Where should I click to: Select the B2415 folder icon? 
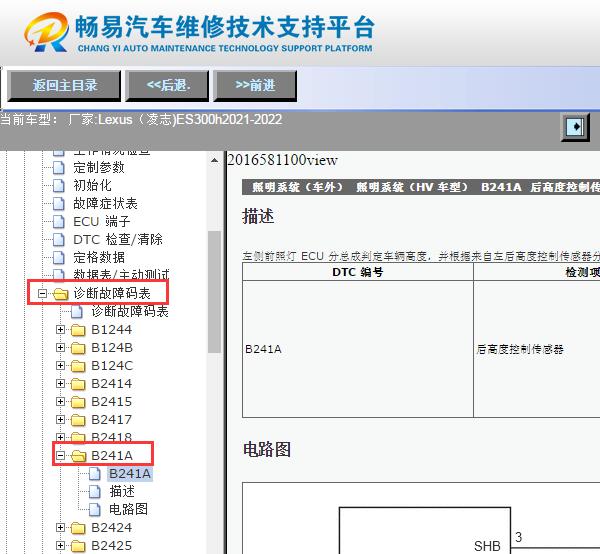point(78,402)
